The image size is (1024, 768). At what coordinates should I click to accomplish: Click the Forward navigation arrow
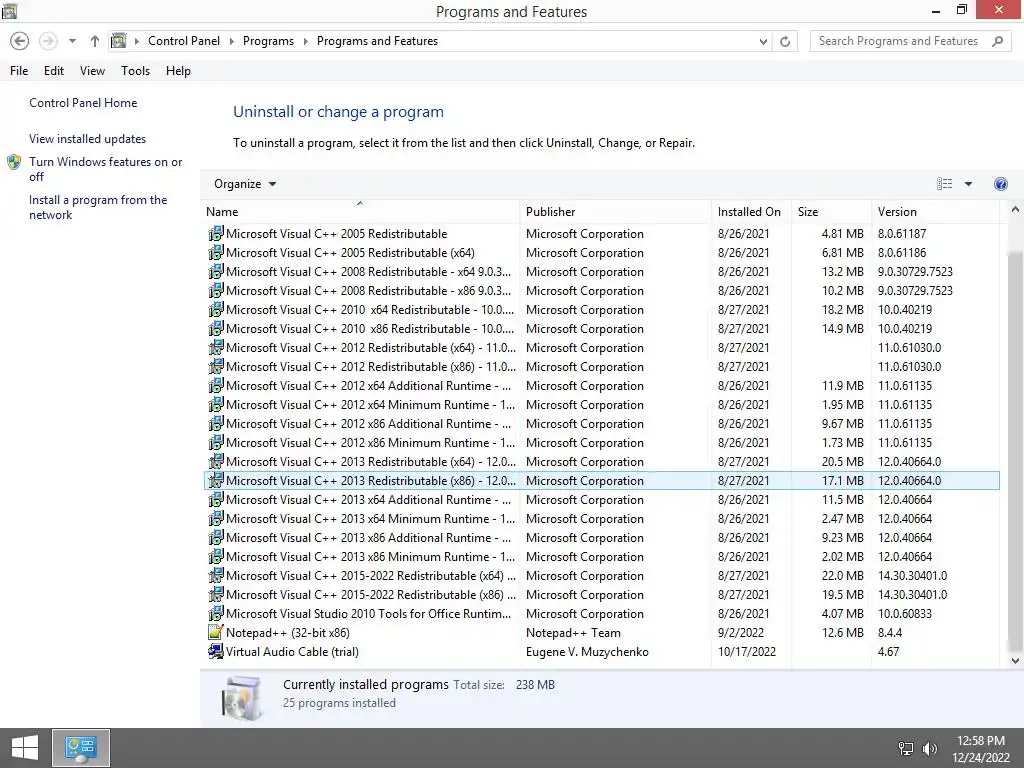48,41
